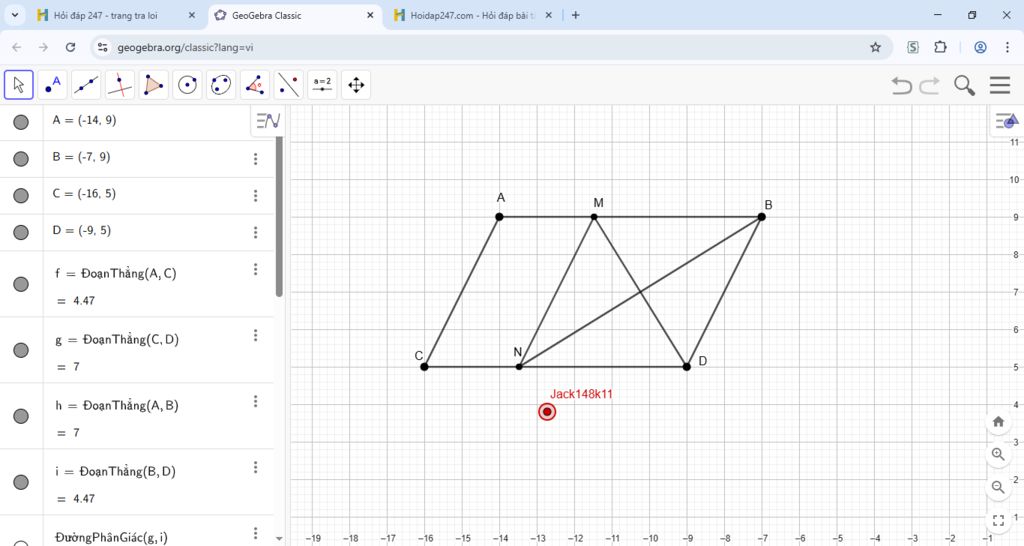1024x546 pixels.
Task: Bookmark this page with the star icon
Action: coord(876,47)
